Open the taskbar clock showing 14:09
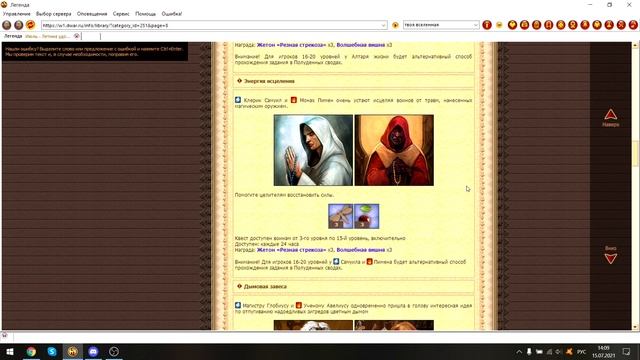The height and width of the screenshot is (360, 640). coord(604,352)
